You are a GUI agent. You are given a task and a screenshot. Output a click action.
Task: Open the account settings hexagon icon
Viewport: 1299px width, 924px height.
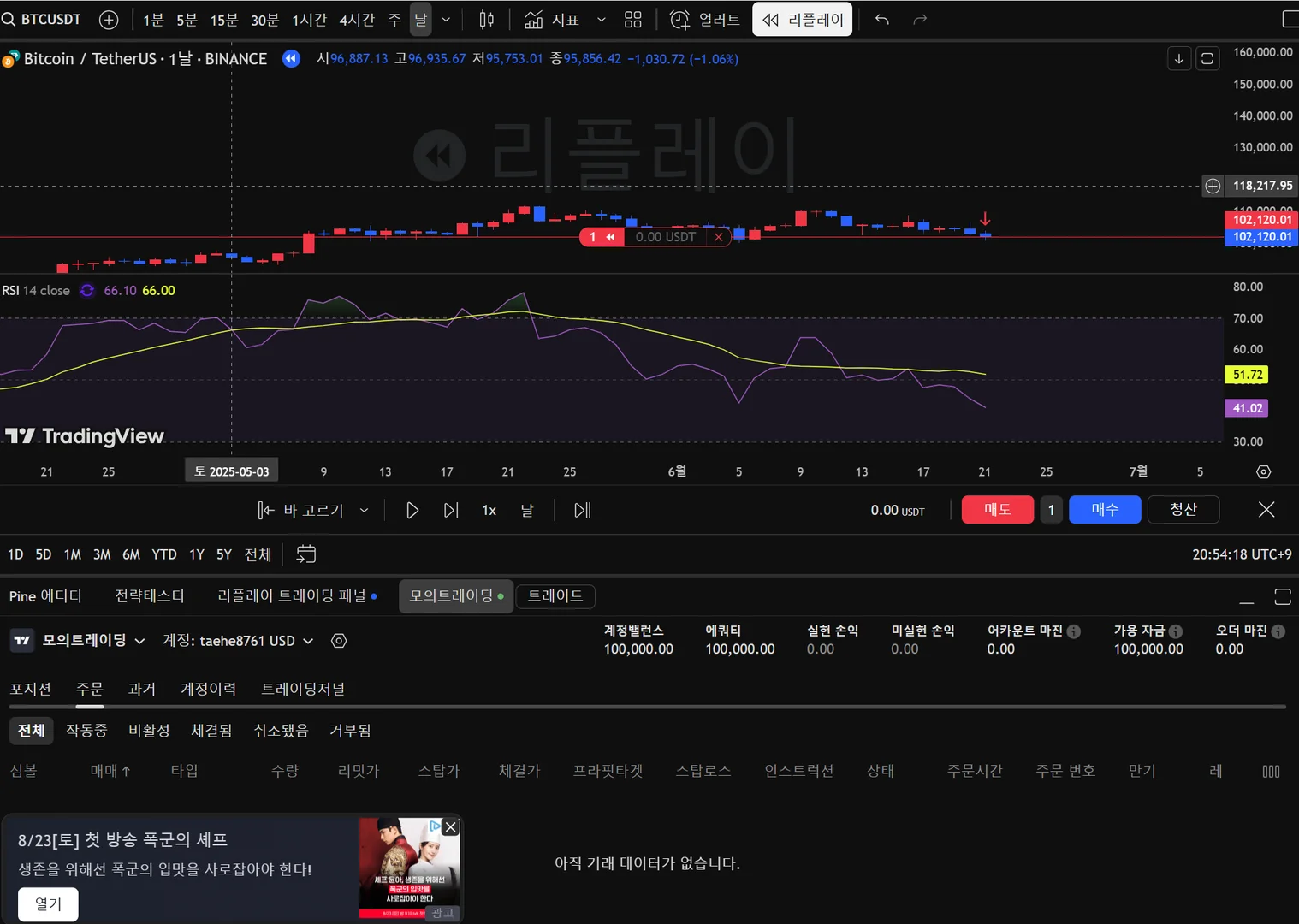coord(339,640)
